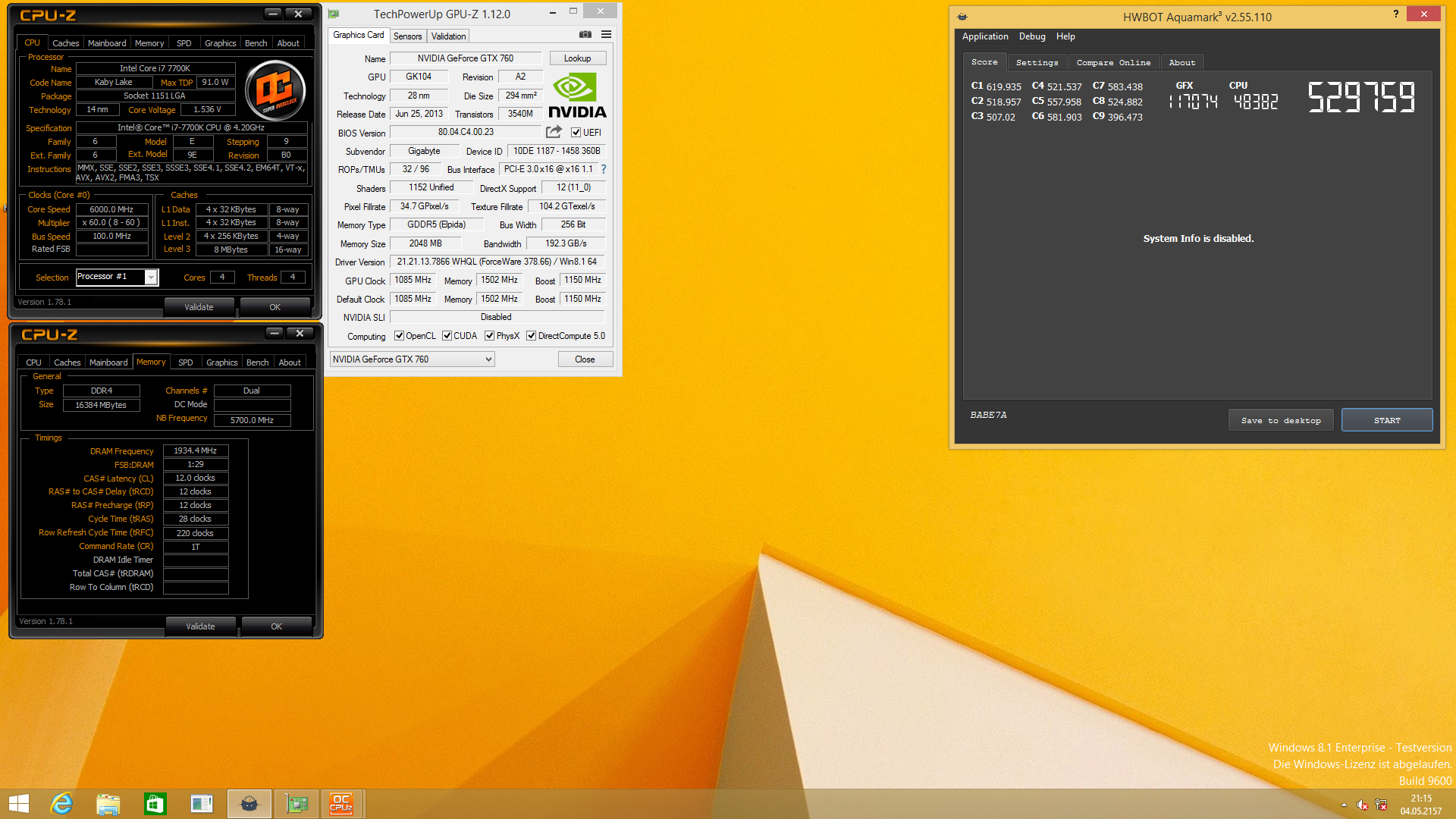The height and width of the screenshot is (819, 1456).
Task: Click the Memory Size 2048 MB value
Action: coord(425,243)
